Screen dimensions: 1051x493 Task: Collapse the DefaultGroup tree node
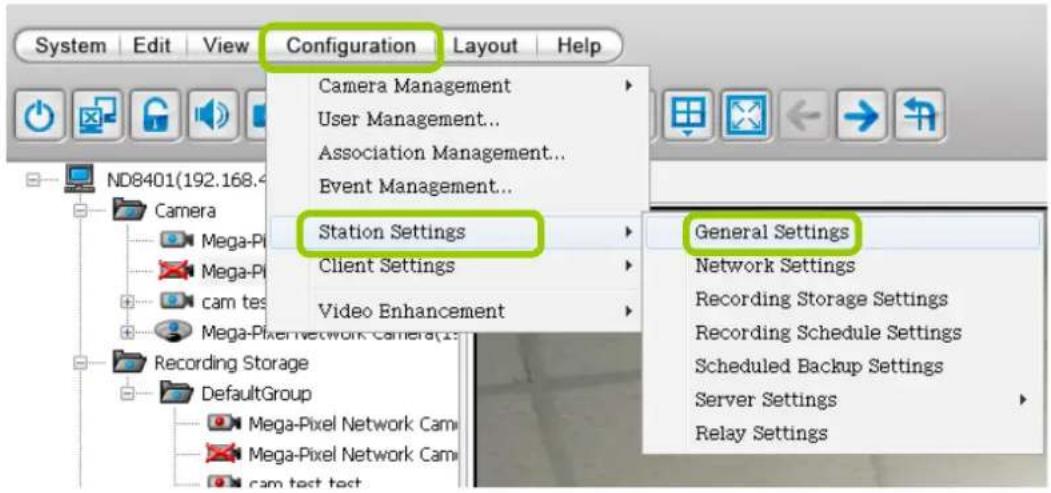click(x=127, y=393)
